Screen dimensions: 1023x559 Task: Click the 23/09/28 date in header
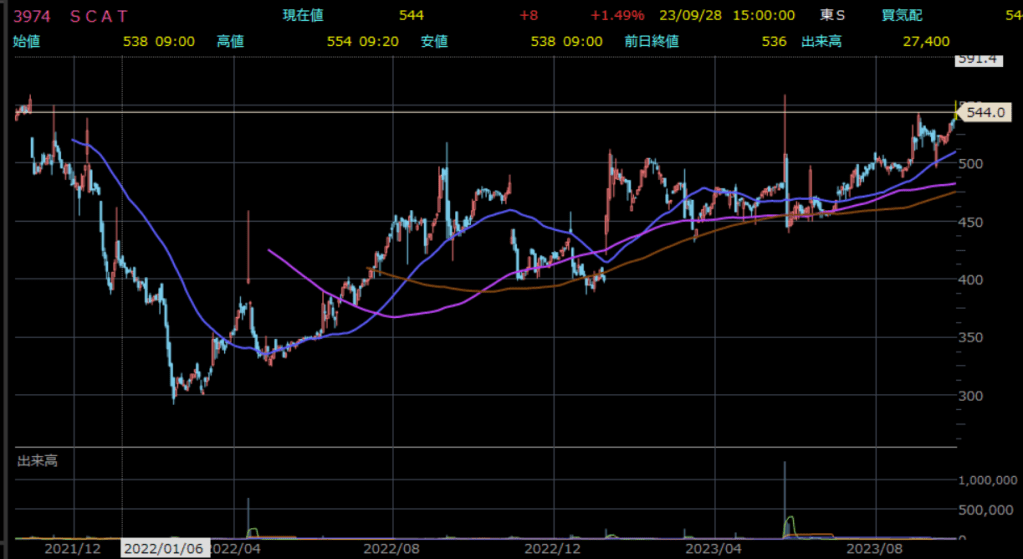point(689,15)
